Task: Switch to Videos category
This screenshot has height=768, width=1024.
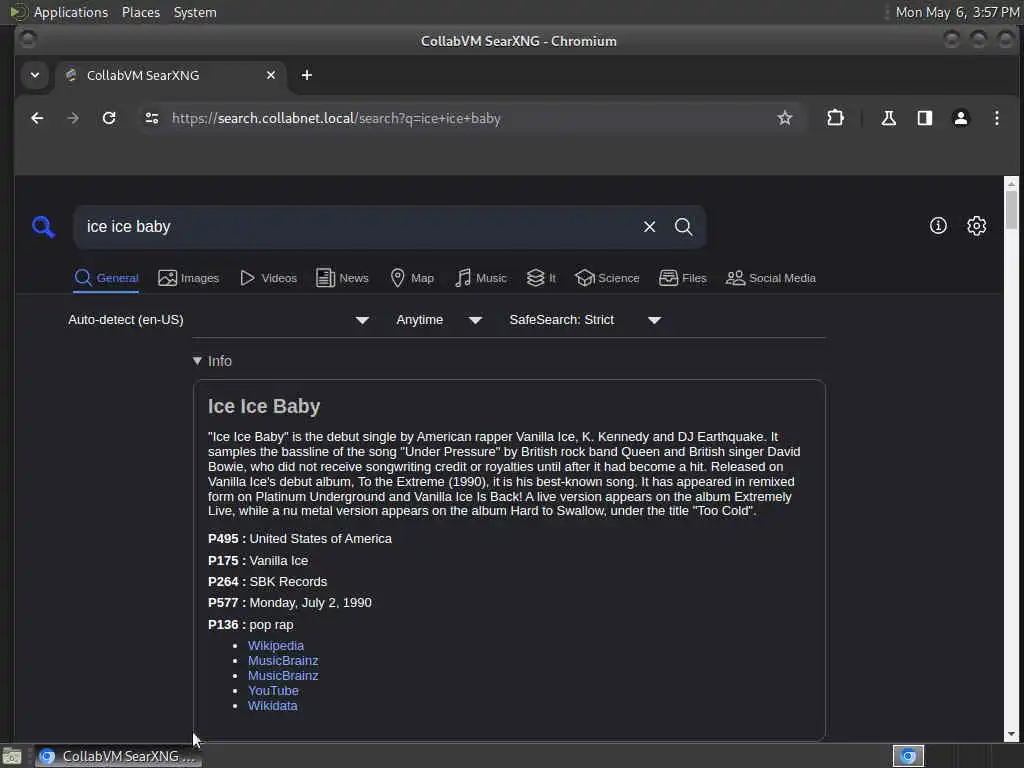Action: (x=268, y=278)
